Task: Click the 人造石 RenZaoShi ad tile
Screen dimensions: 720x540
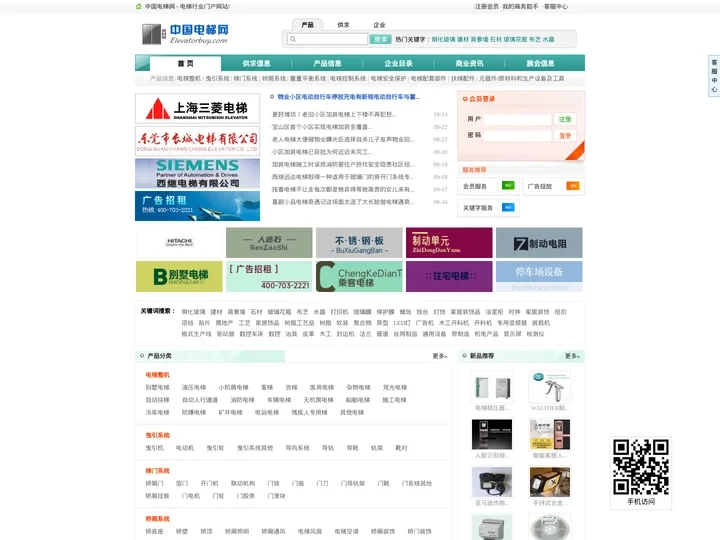Action: tap(269, 242)
